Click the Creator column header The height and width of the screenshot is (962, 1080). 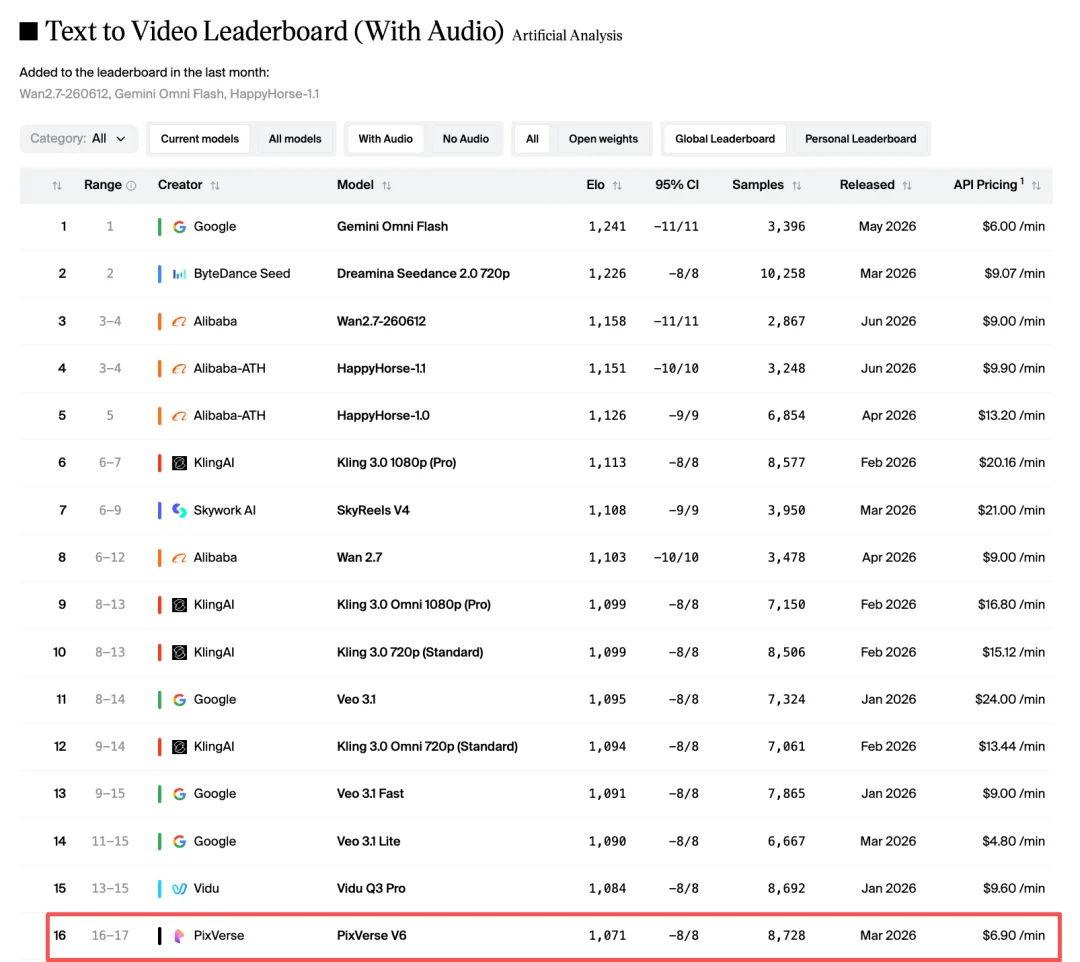180,185
